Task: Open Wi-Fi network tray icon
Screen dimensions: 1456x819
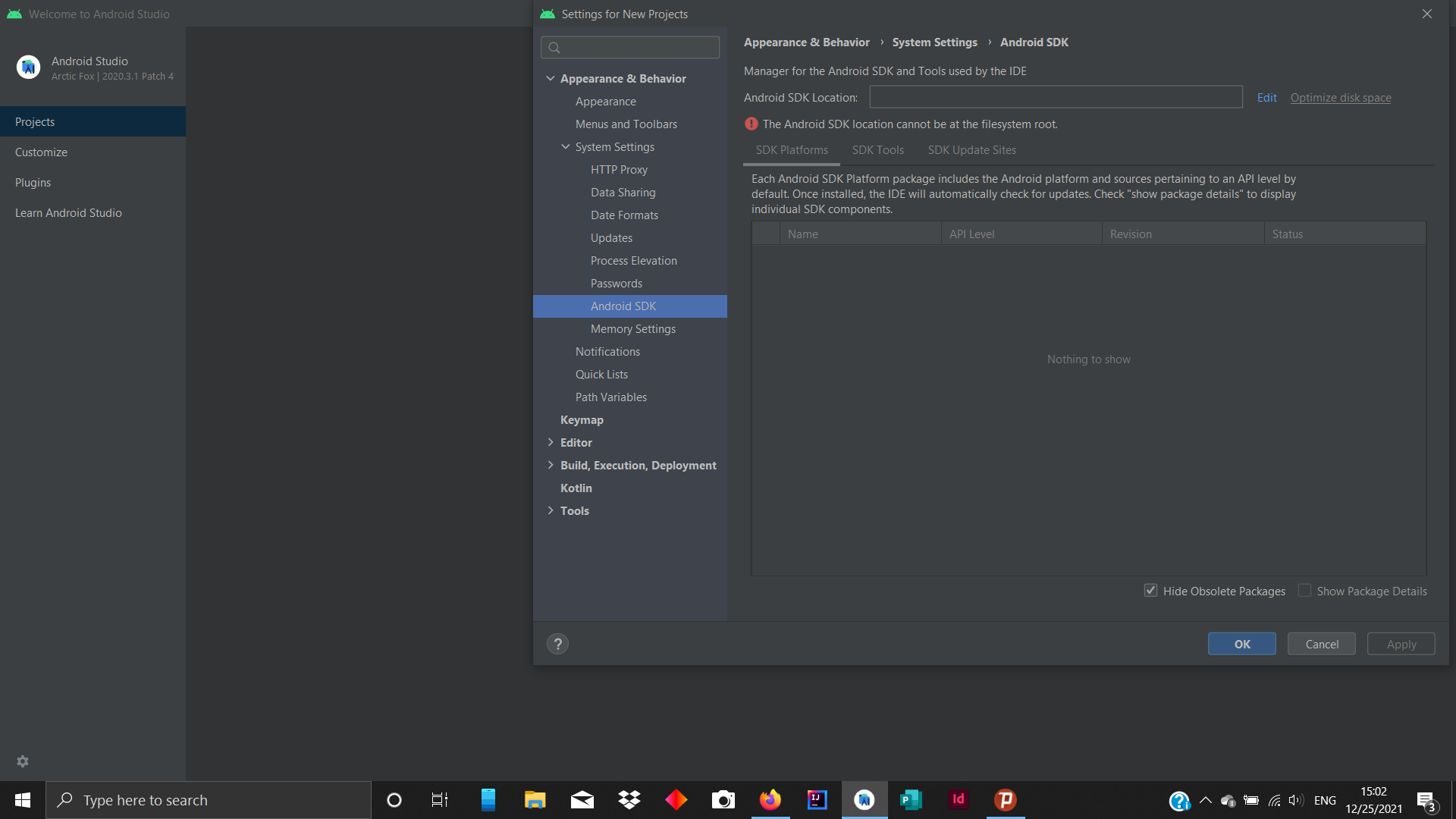Action: point(1274,800)
